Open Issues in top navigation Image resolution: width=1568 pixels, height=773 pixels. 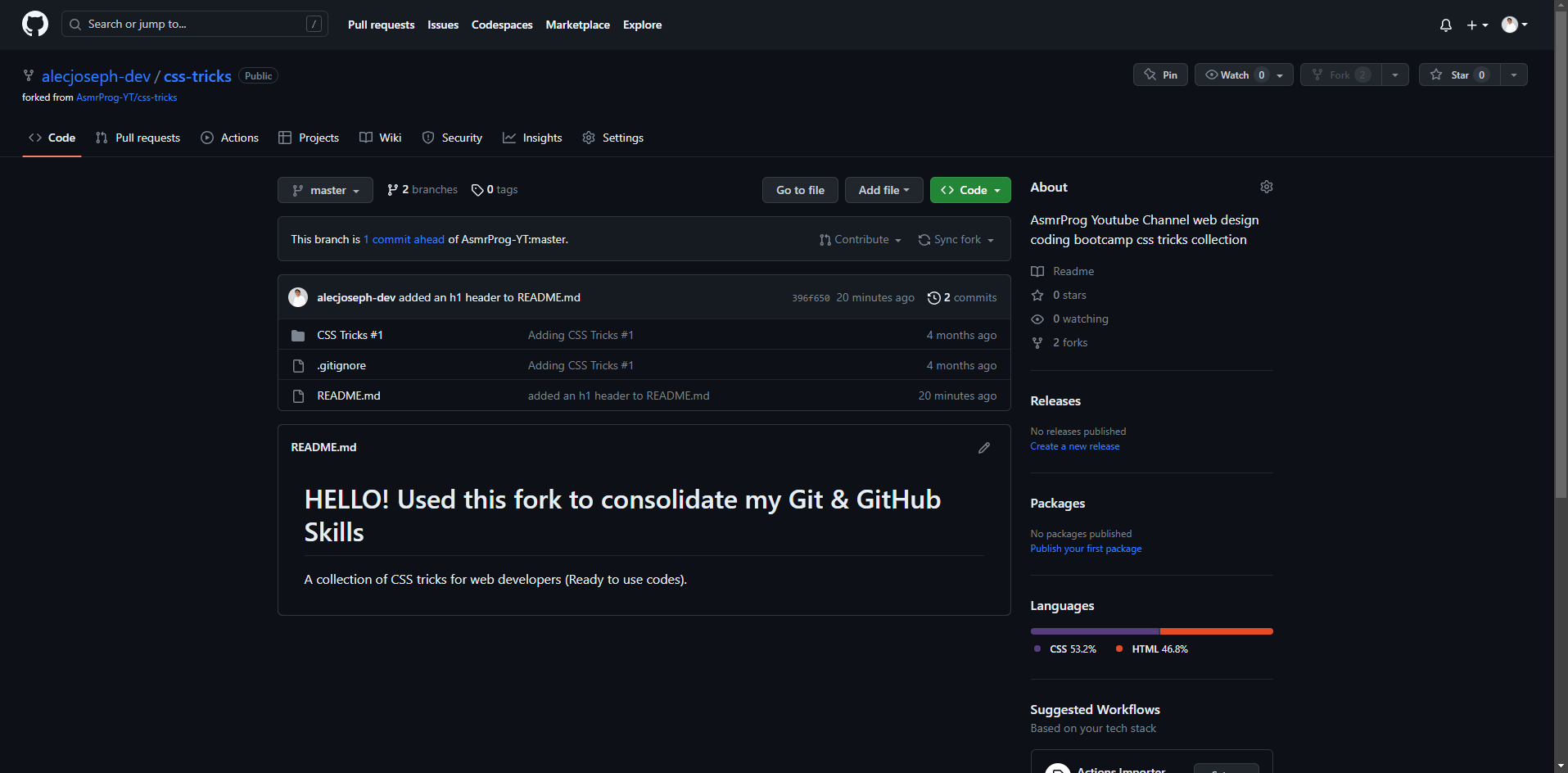(x=443, y=25)
